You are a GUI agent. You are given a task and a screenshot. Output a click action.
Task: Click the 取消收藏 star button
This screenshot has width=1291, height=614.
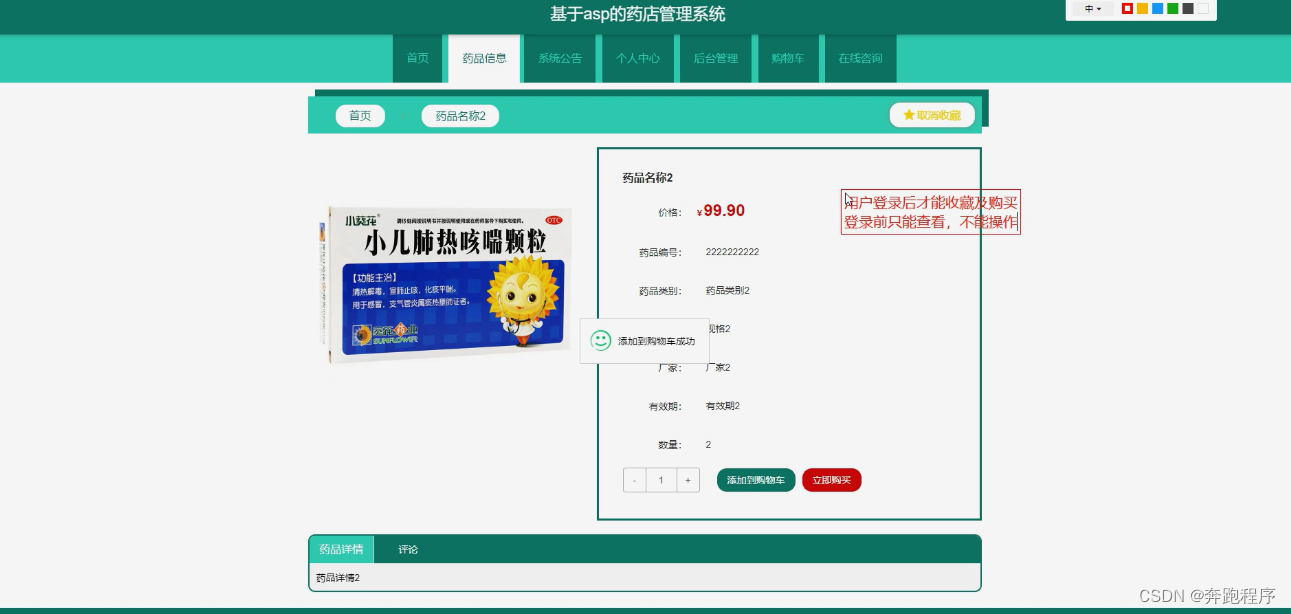(x=932, y=115)
